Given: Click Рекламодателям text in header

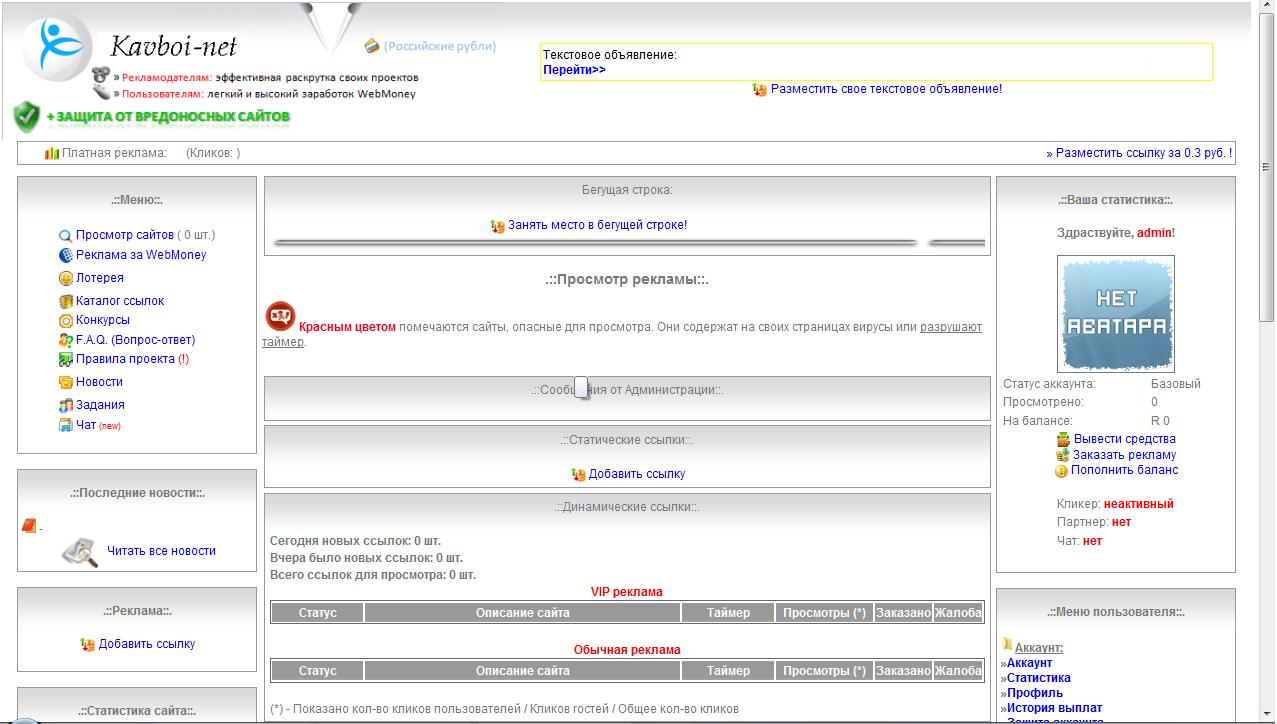Looking at the screenshot, I should click(x=167, y=77).
